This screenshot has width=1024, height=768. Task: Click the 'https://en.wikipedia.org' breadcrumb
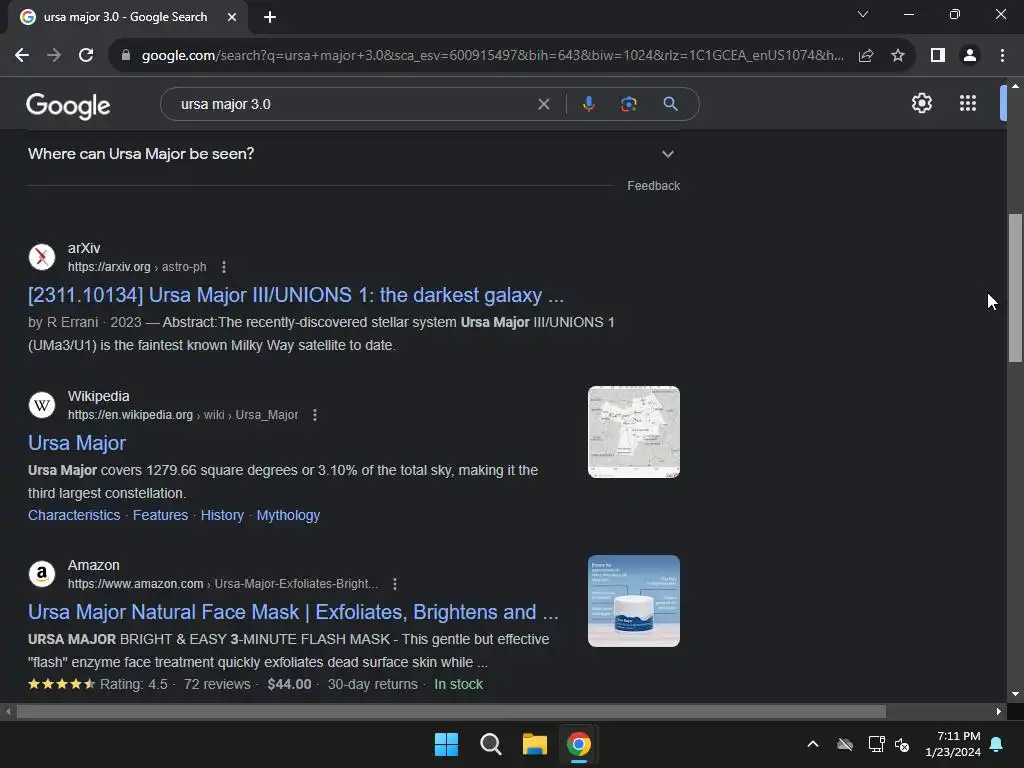(131, 415)
